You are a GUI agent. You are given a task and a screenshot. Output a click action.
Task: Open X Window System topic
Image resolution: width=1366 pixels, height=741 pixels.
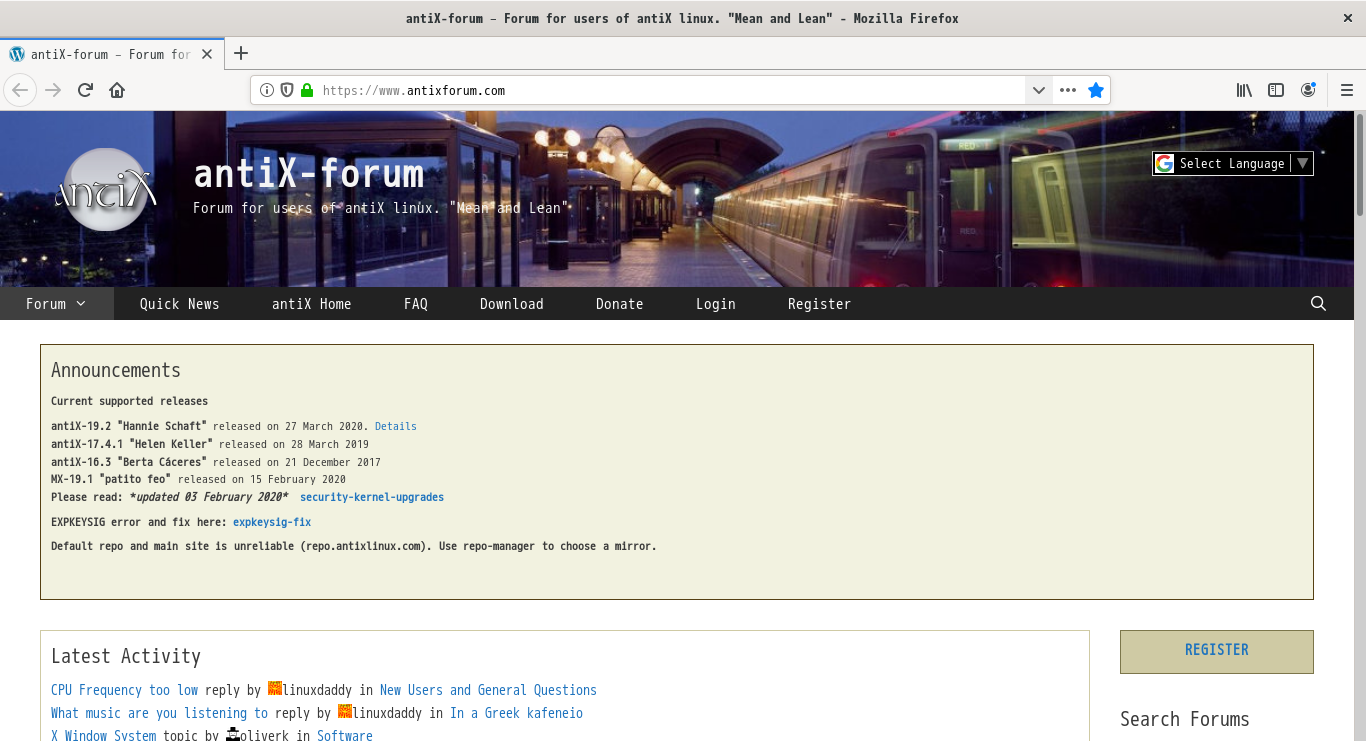click(104, 736)
